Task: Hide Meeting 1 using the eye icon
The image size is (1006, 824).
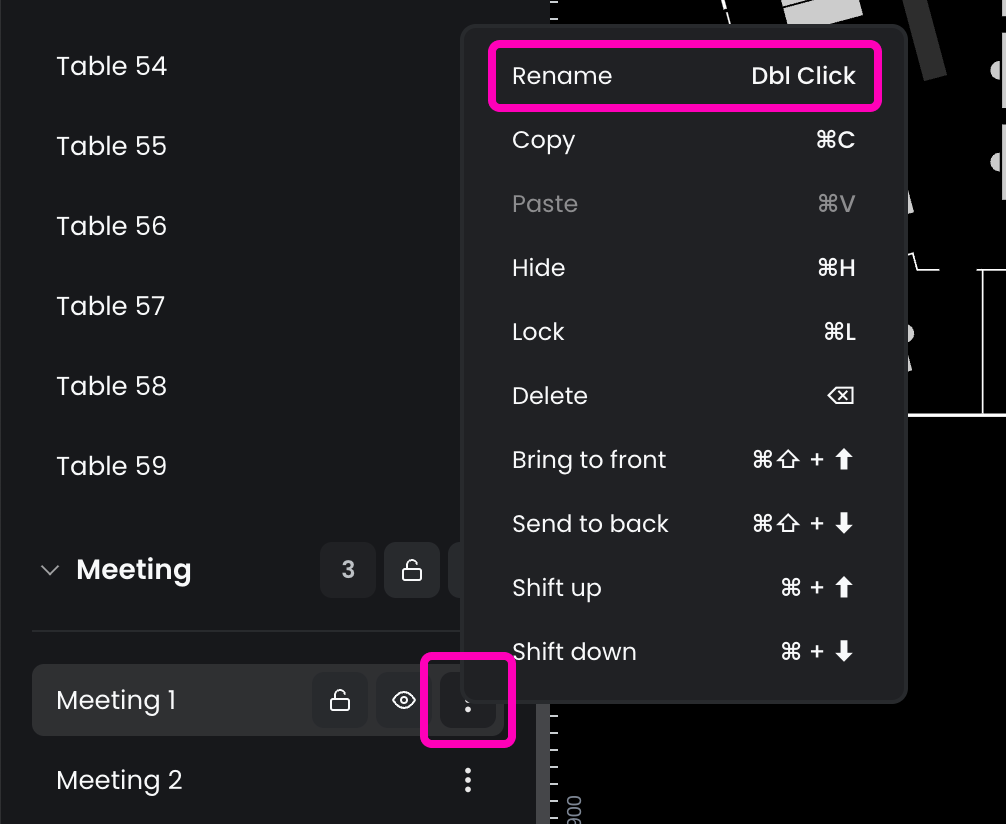Action: click(404, 701)
